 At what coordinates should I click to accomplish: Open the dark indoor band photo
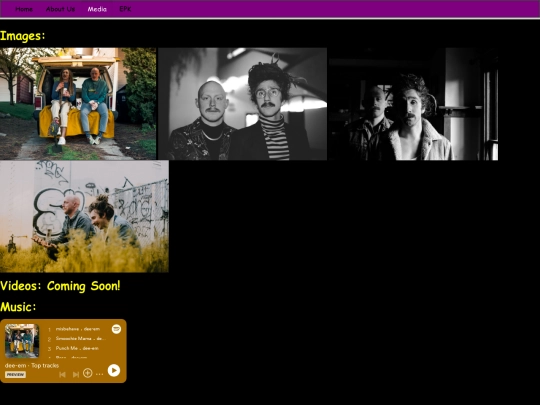[x=413, y=104]
